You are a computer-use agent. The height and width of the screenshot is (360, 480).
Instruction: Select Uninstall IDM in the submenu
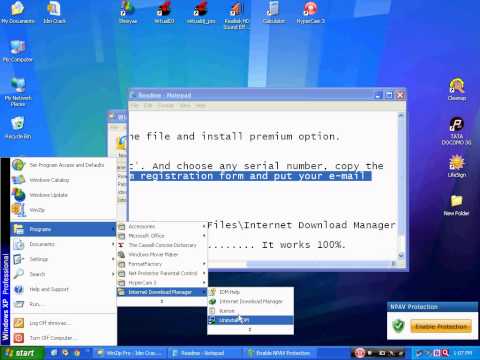(x=250, y=320)
